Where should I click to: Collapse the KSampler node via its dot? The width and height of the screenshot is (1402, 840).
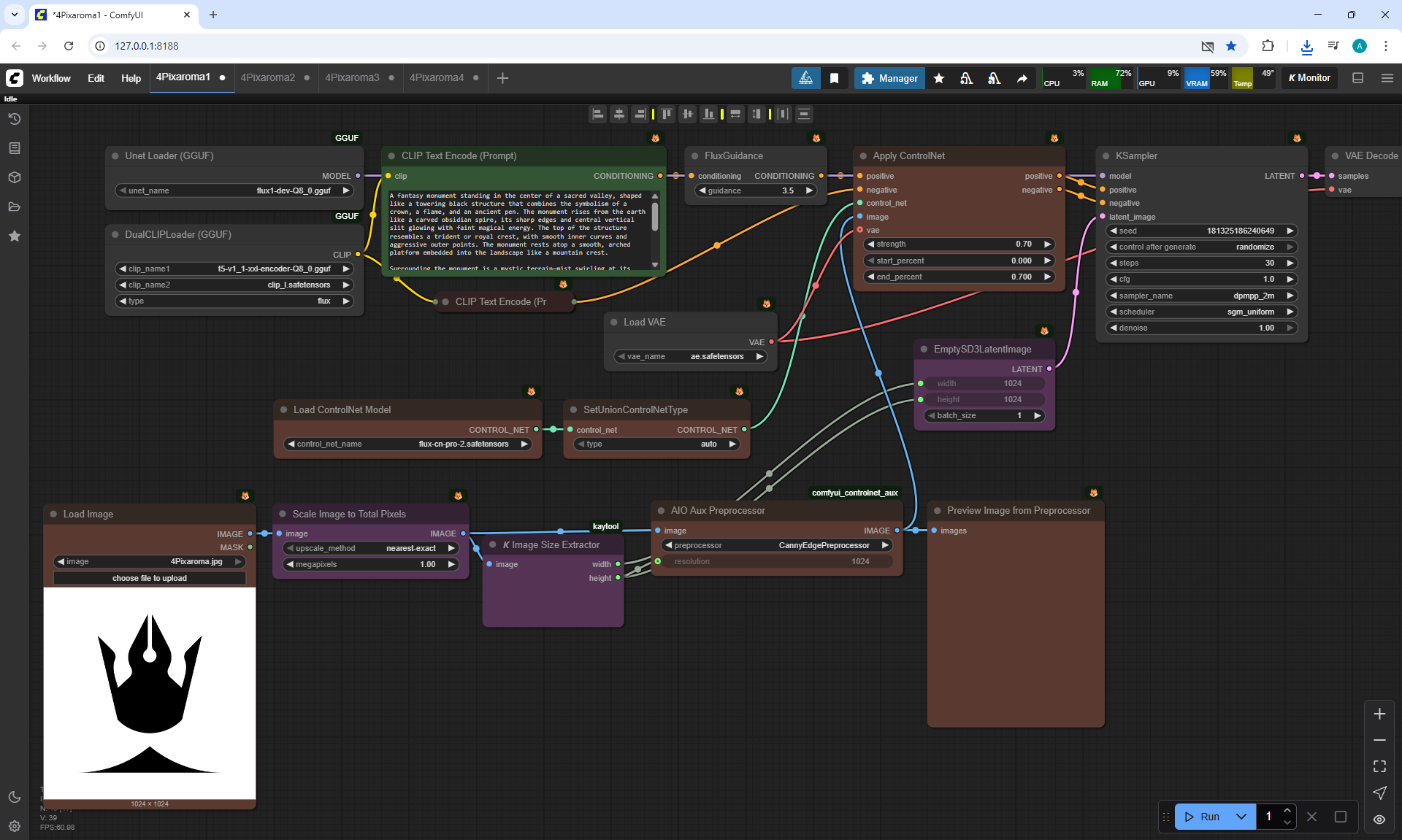point(1106,156)
